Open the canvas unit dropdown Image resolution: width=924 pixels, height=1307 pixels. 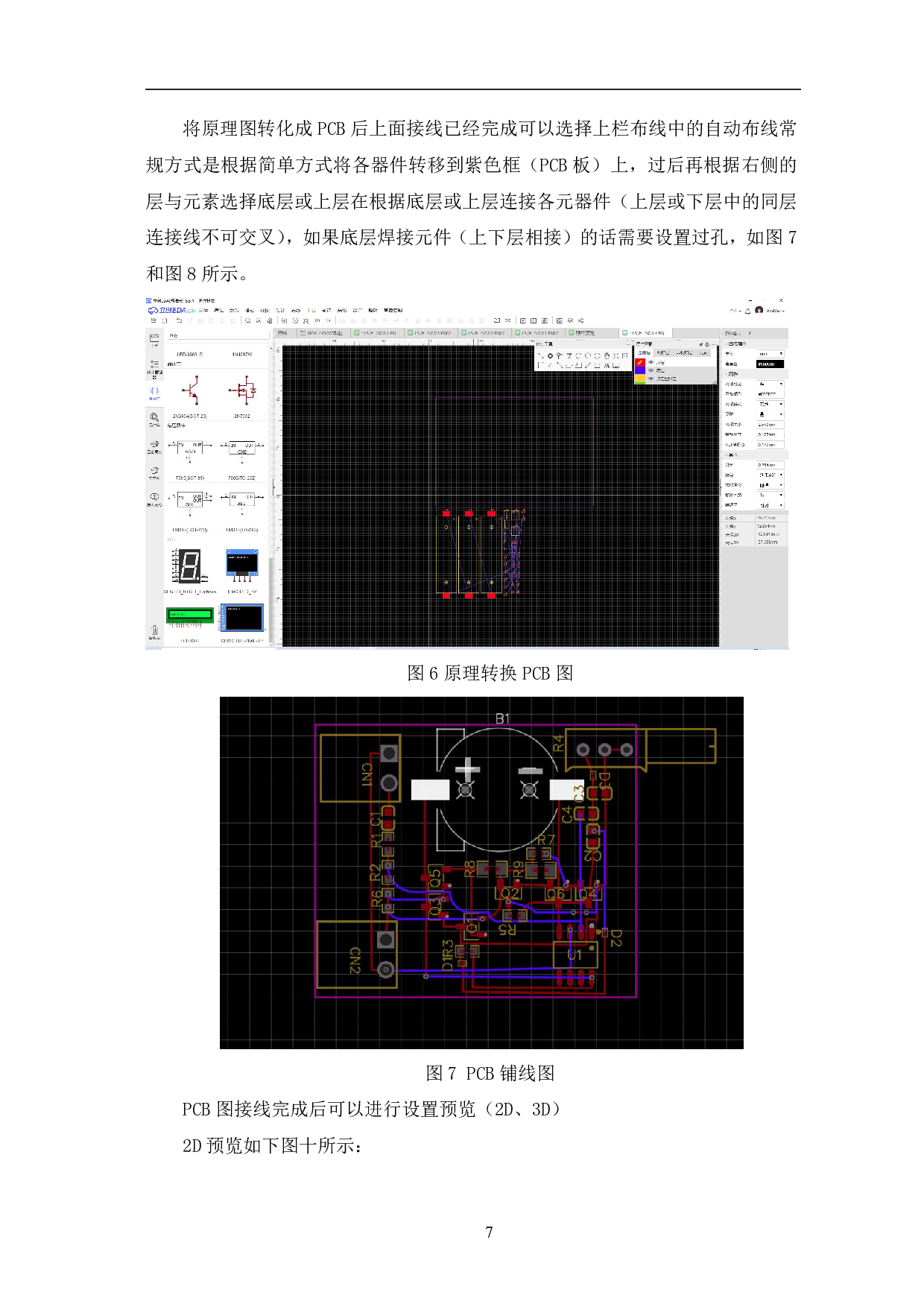tap(770, 354)
